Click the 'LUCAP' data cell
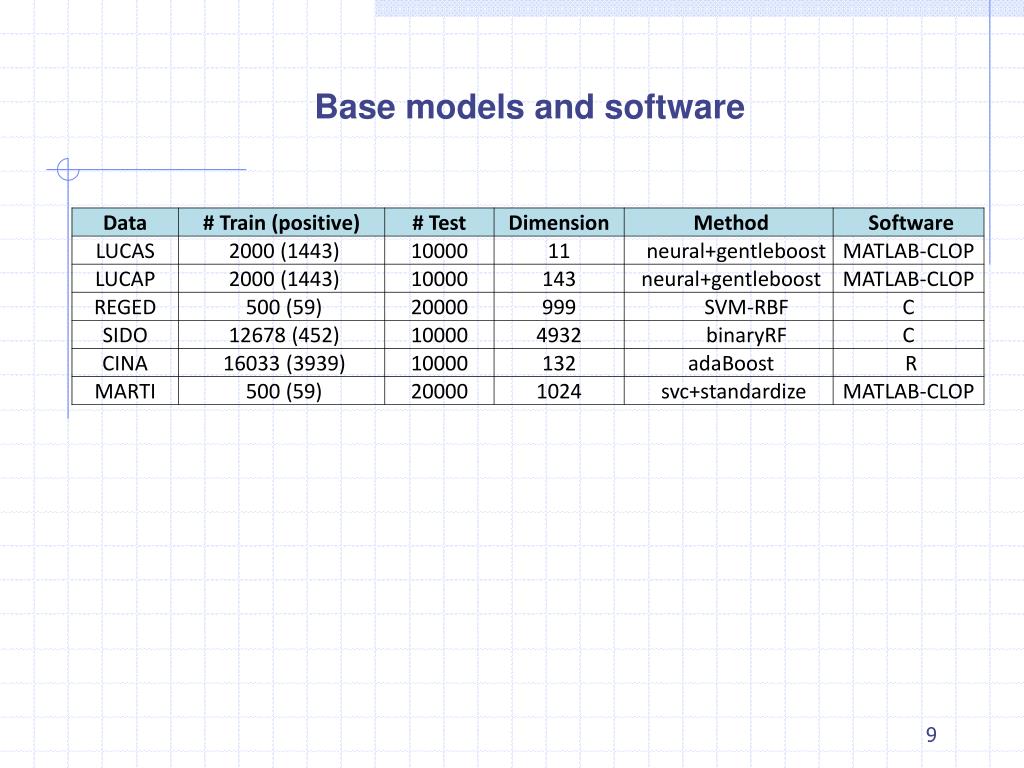Viewport: 1024px width, 768px height. (x=125, y=279)
